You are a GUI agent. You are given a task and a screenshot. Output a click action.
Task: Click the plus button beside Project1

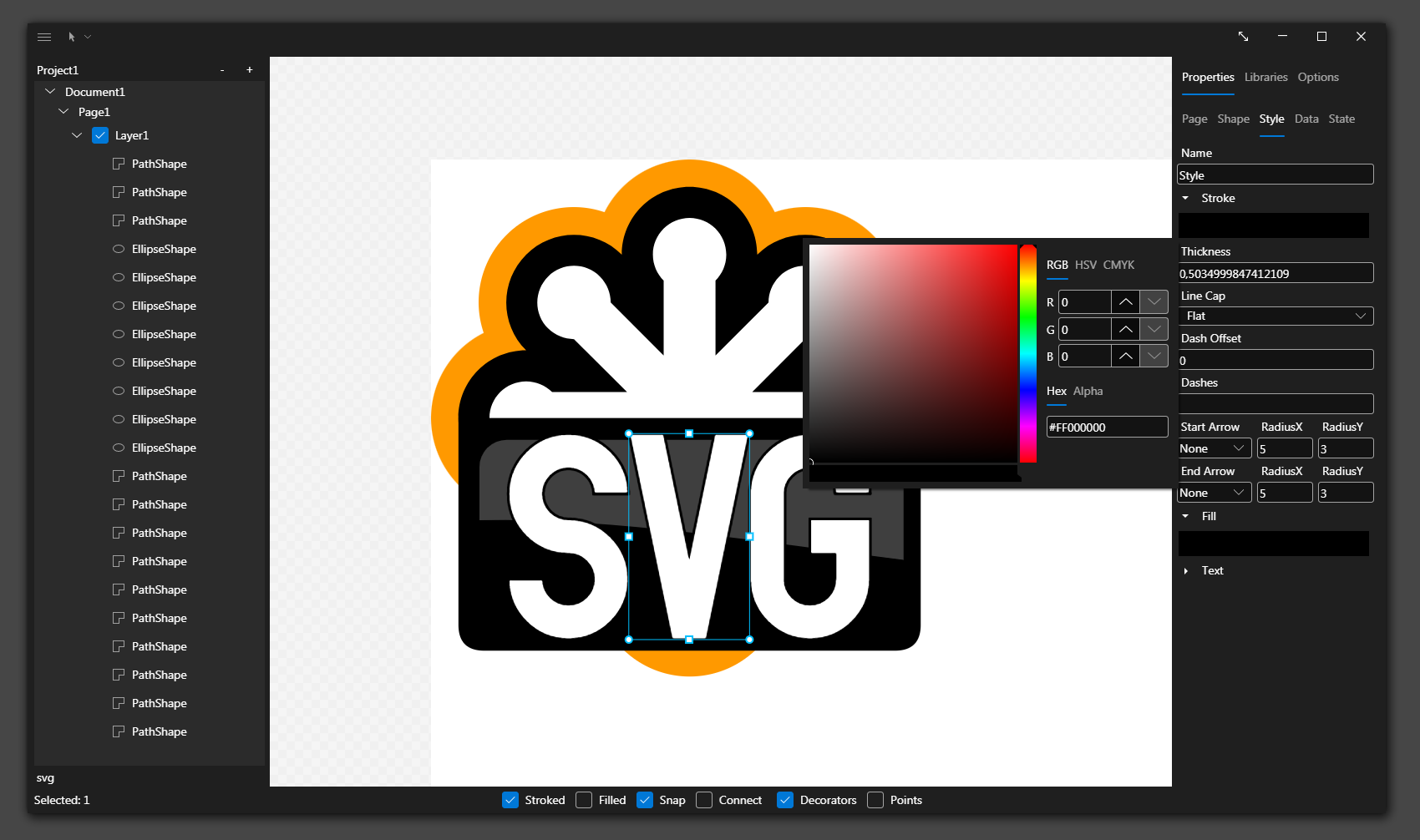250,70
